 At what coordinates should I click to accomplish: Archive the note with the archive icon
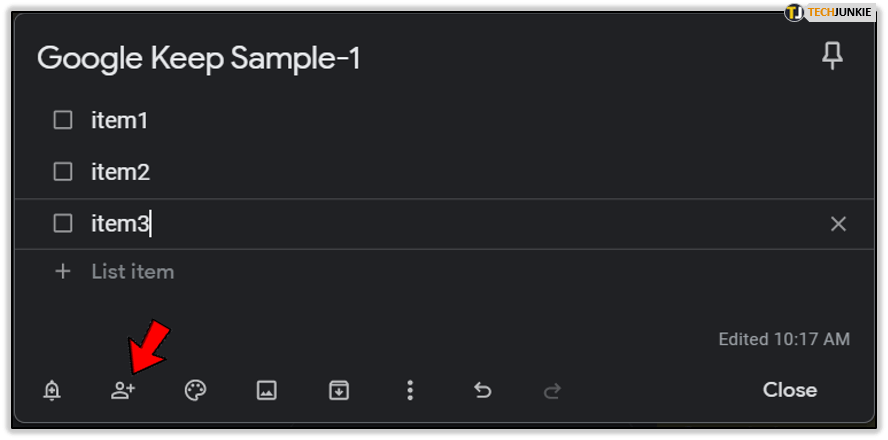point(339,390)
